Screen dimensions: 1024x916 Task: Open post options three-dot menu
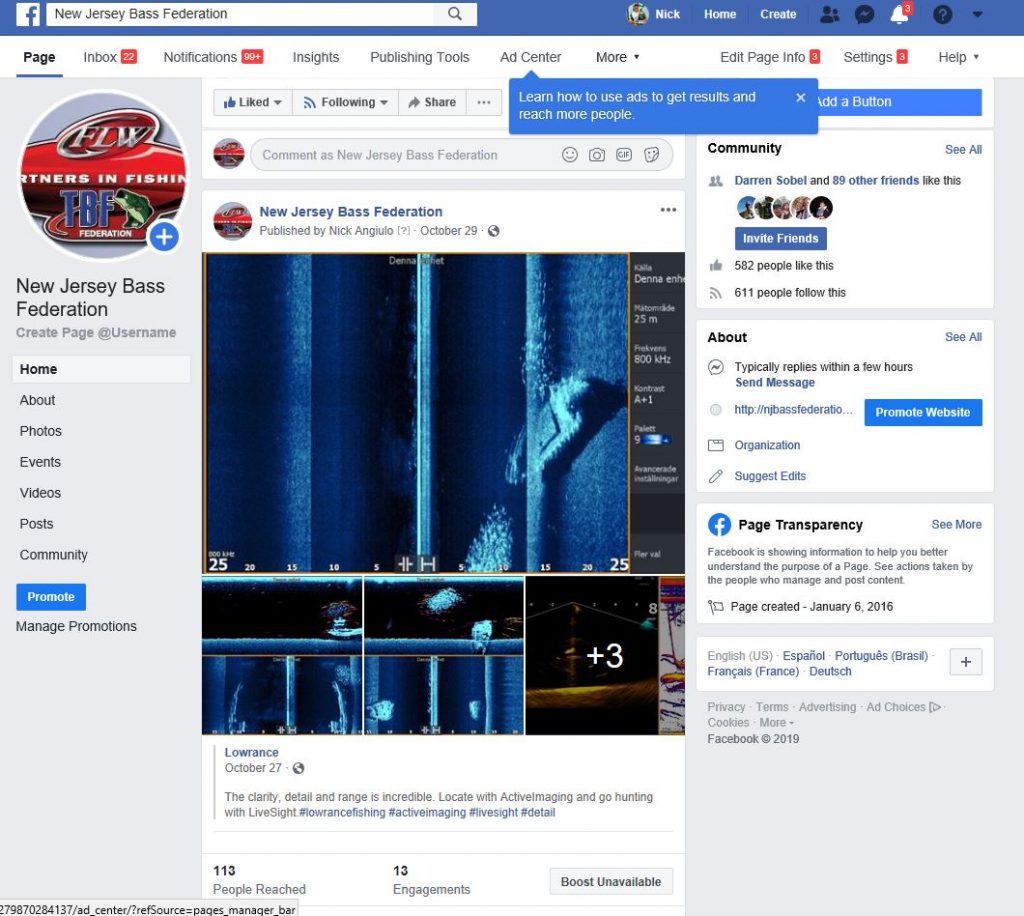point(668,210)
